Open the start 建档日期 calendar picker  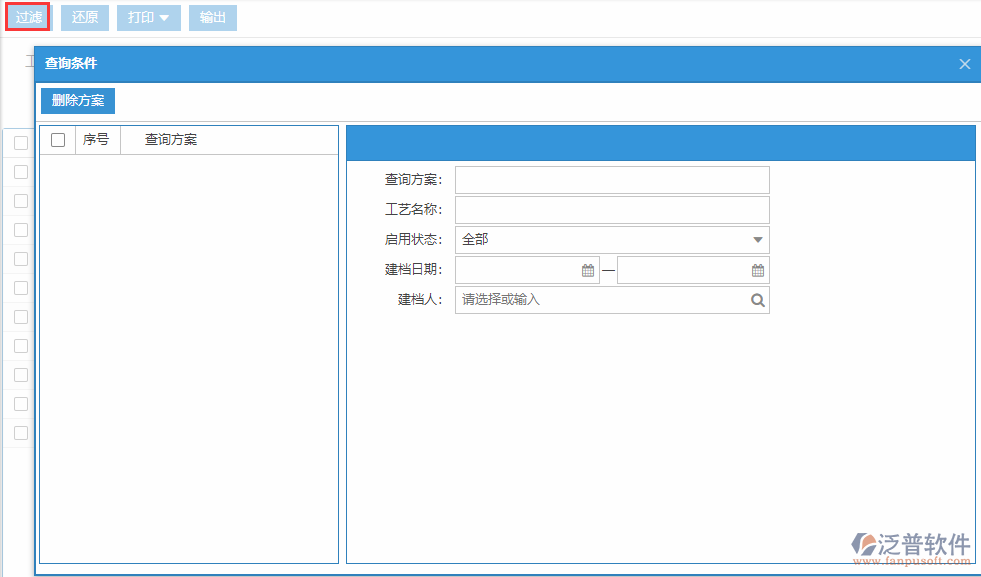point(588,269)
